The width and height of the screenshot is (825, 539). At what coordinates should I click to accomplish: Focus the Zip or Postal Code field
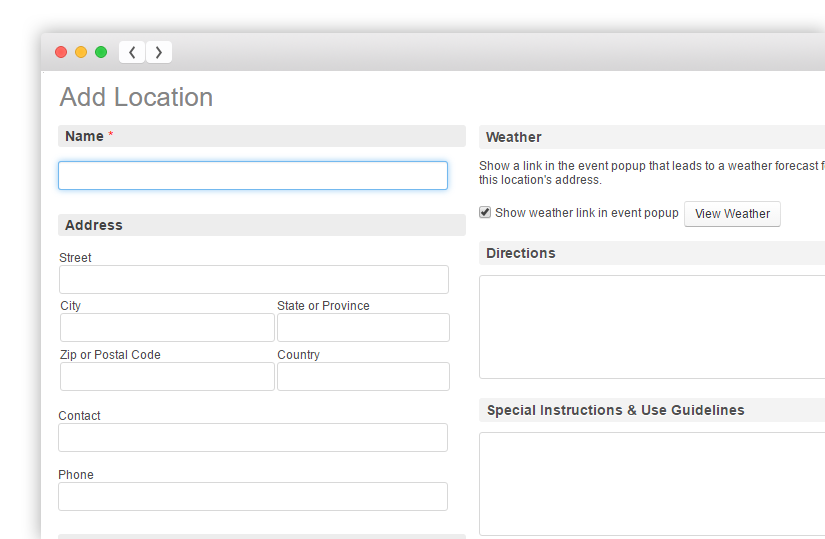pyautogui.click(x=167, y=377)
